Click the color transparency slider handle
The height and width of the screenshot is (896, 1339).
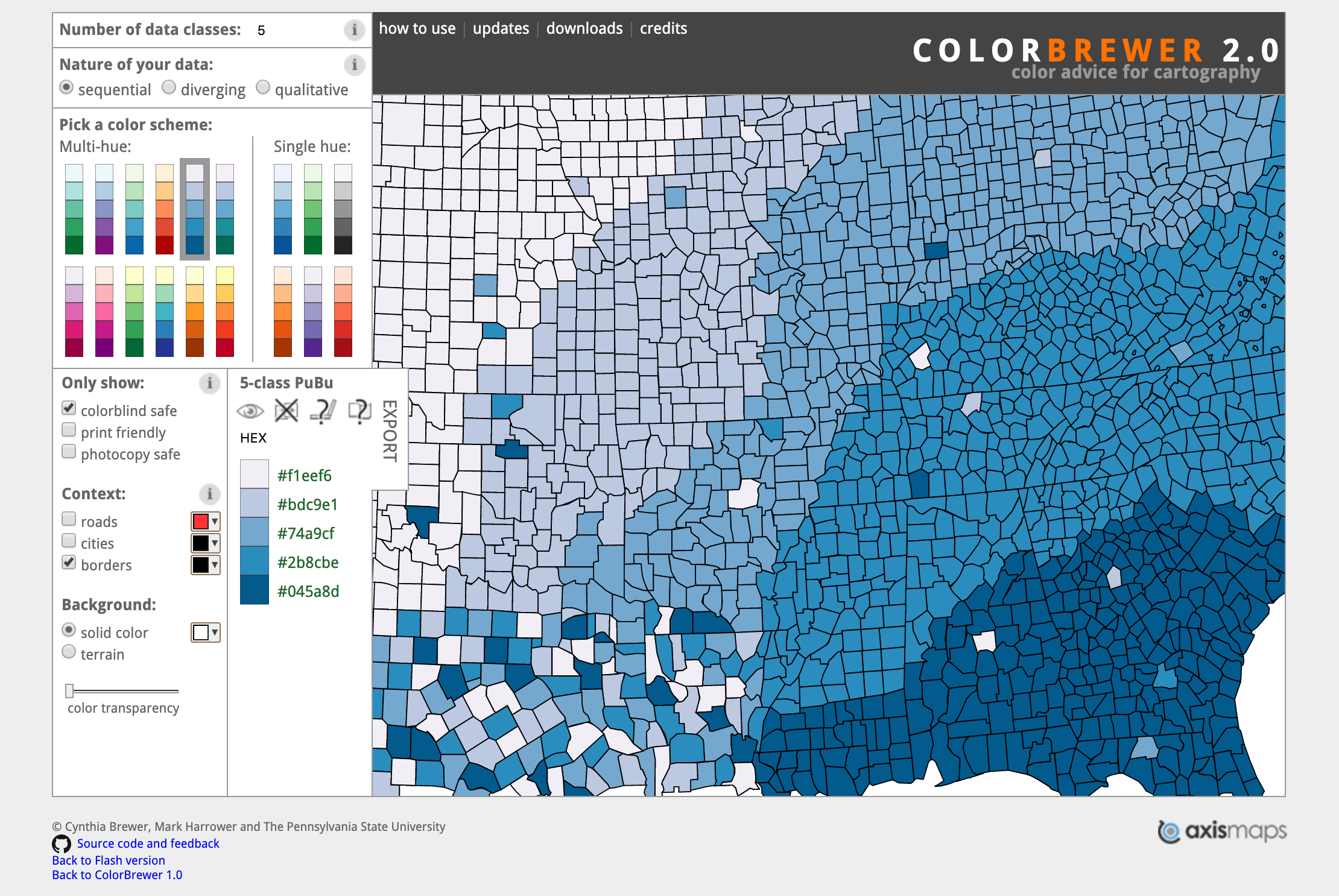pos(69,691)
